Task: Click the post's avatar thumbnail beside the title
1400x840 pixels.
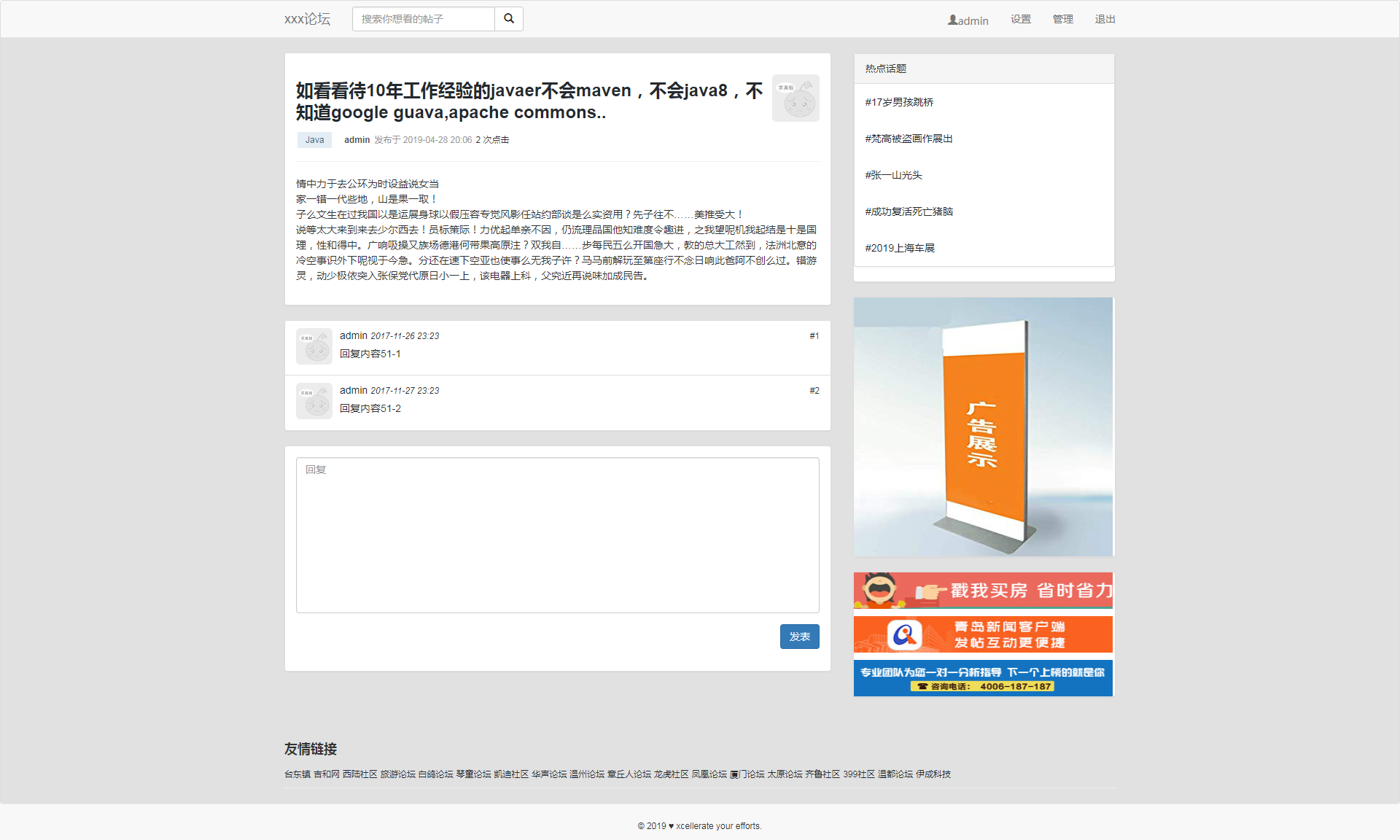Action: (x=796, y=98)
